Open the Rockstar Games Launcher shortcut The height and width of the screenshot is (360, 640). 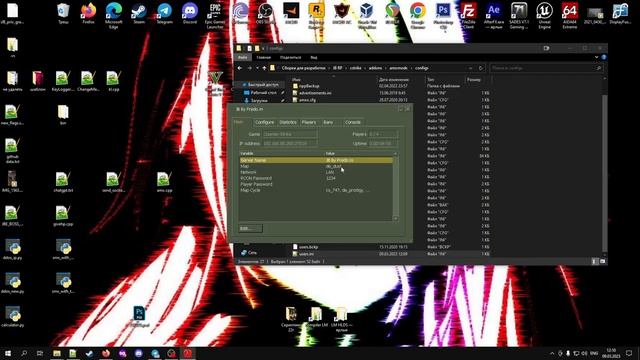click(x=316, y=16)
